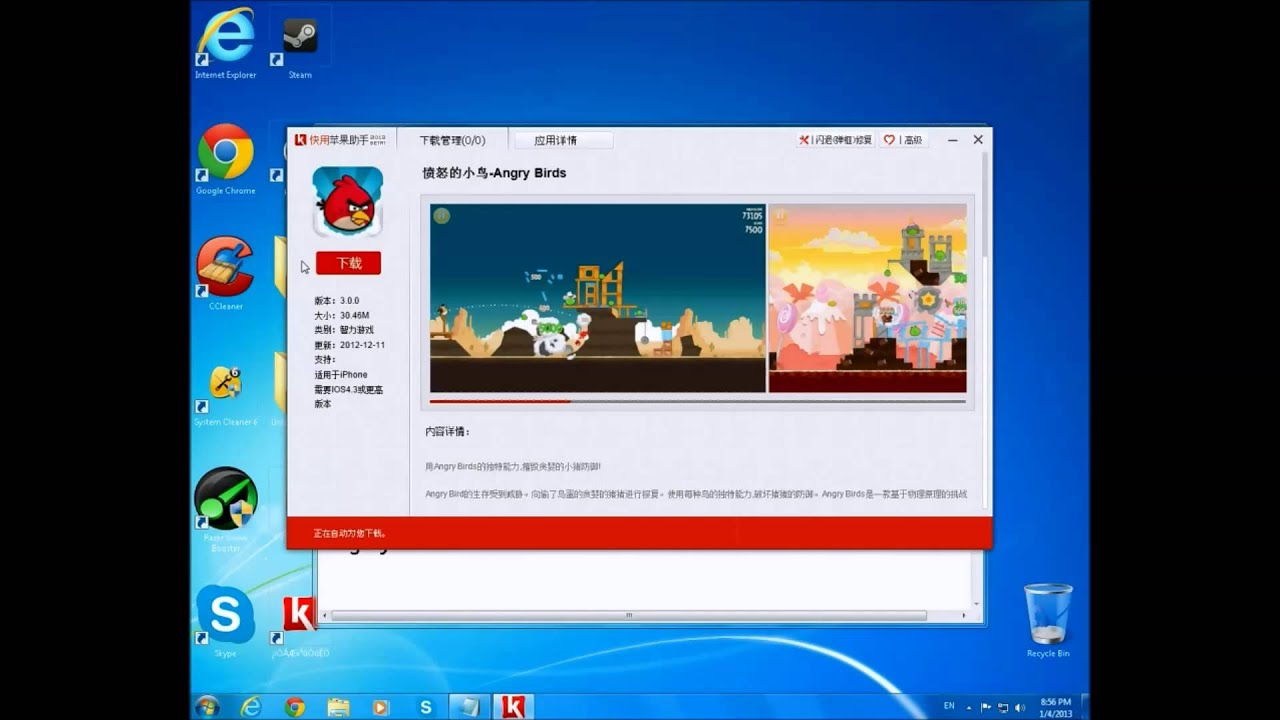Open Steam desktop shortcut
This screenshot has width=1280, height=720.
(300, 46)
